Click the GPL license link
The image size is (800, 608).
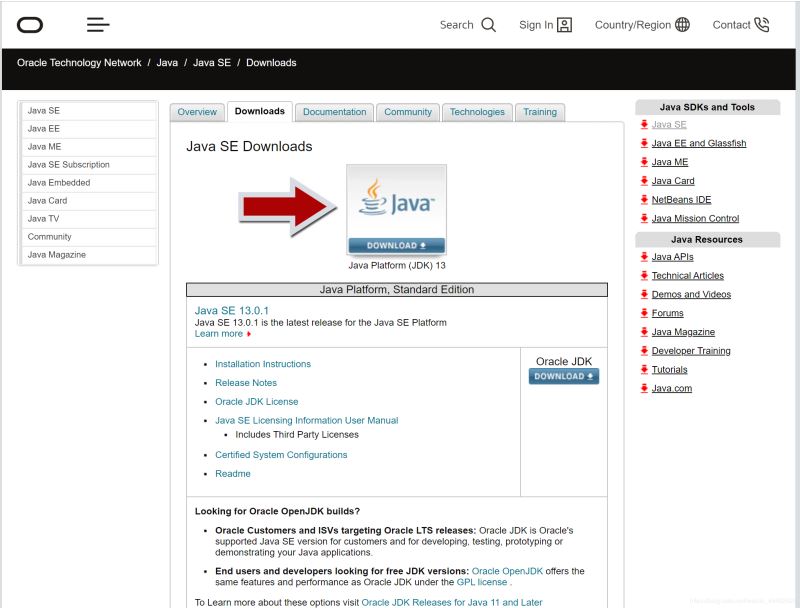(482, 582)
